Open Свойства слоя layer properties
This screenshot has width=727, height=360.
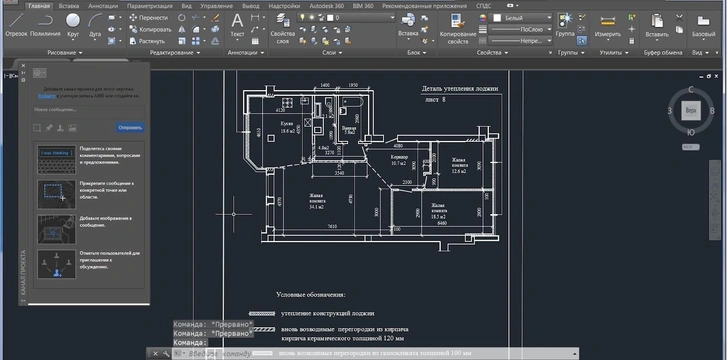click(282, 28)
